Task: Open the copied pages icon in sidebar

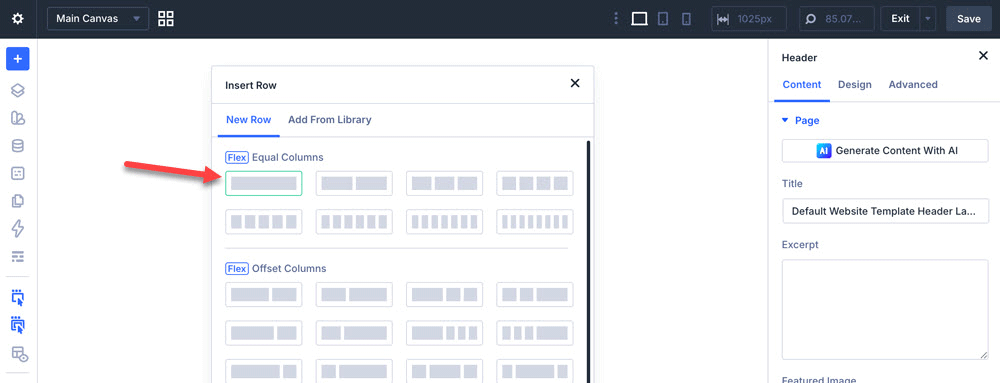Action: point(18,201)
